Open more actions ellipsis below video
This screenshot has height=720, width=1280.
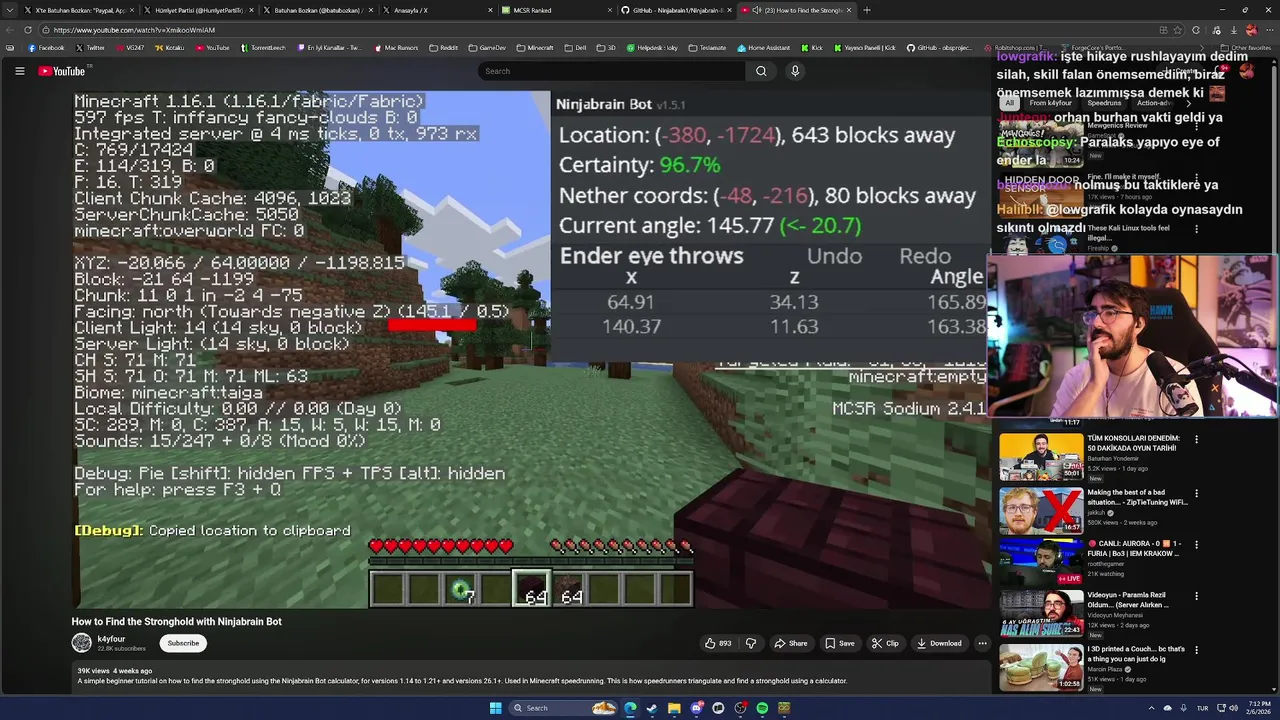(x=982, y=643)
